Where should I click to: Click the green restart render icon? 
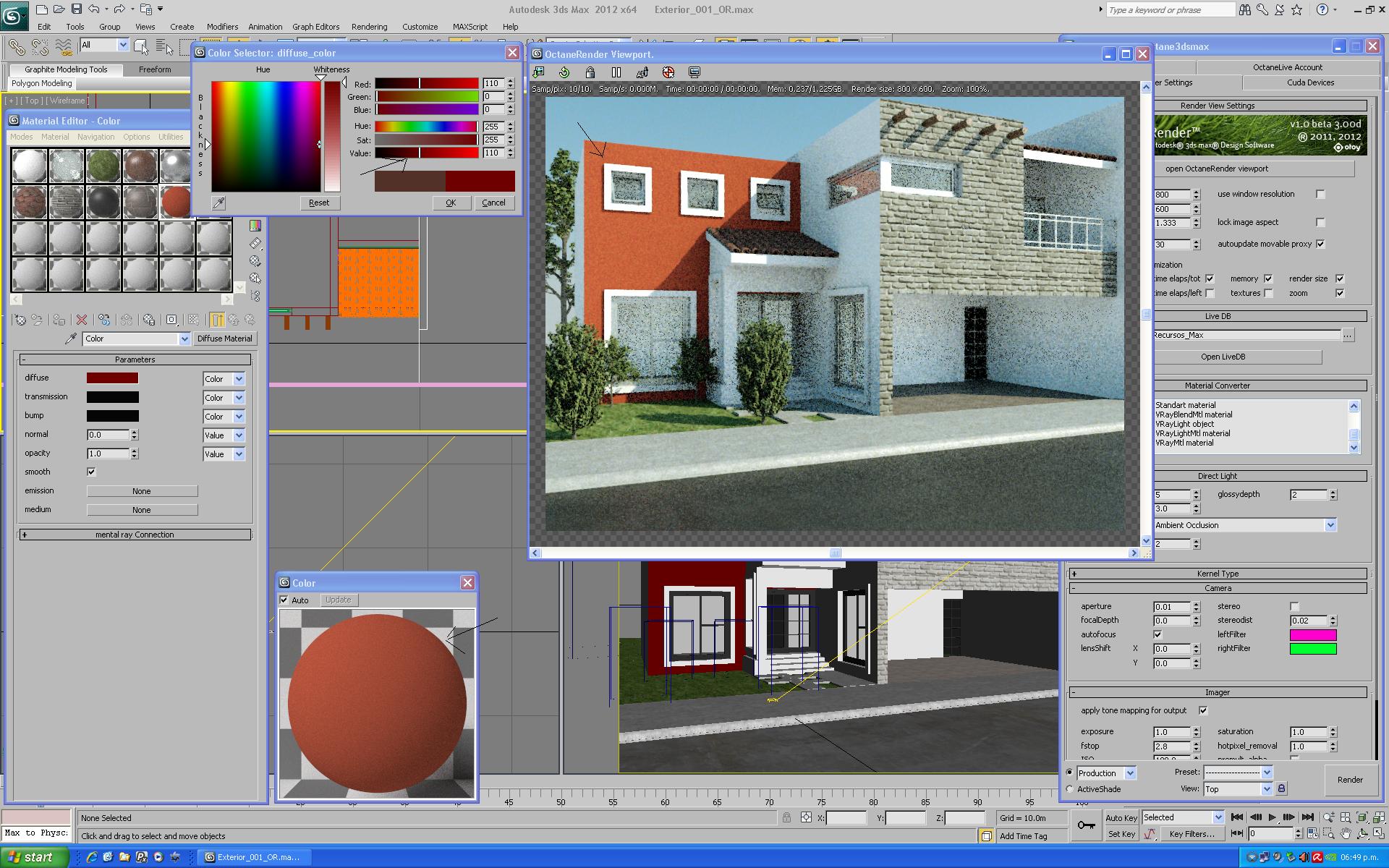(564, 72)
